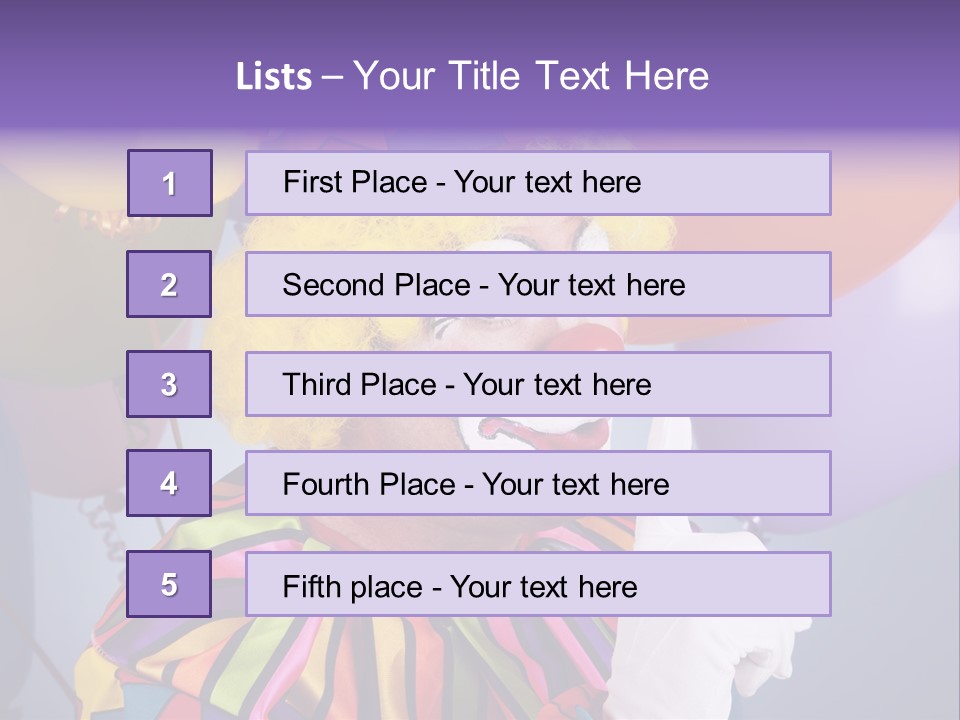Click the 'Fifth place' text box
960x720 pixels.
click(x=538, y=584)
